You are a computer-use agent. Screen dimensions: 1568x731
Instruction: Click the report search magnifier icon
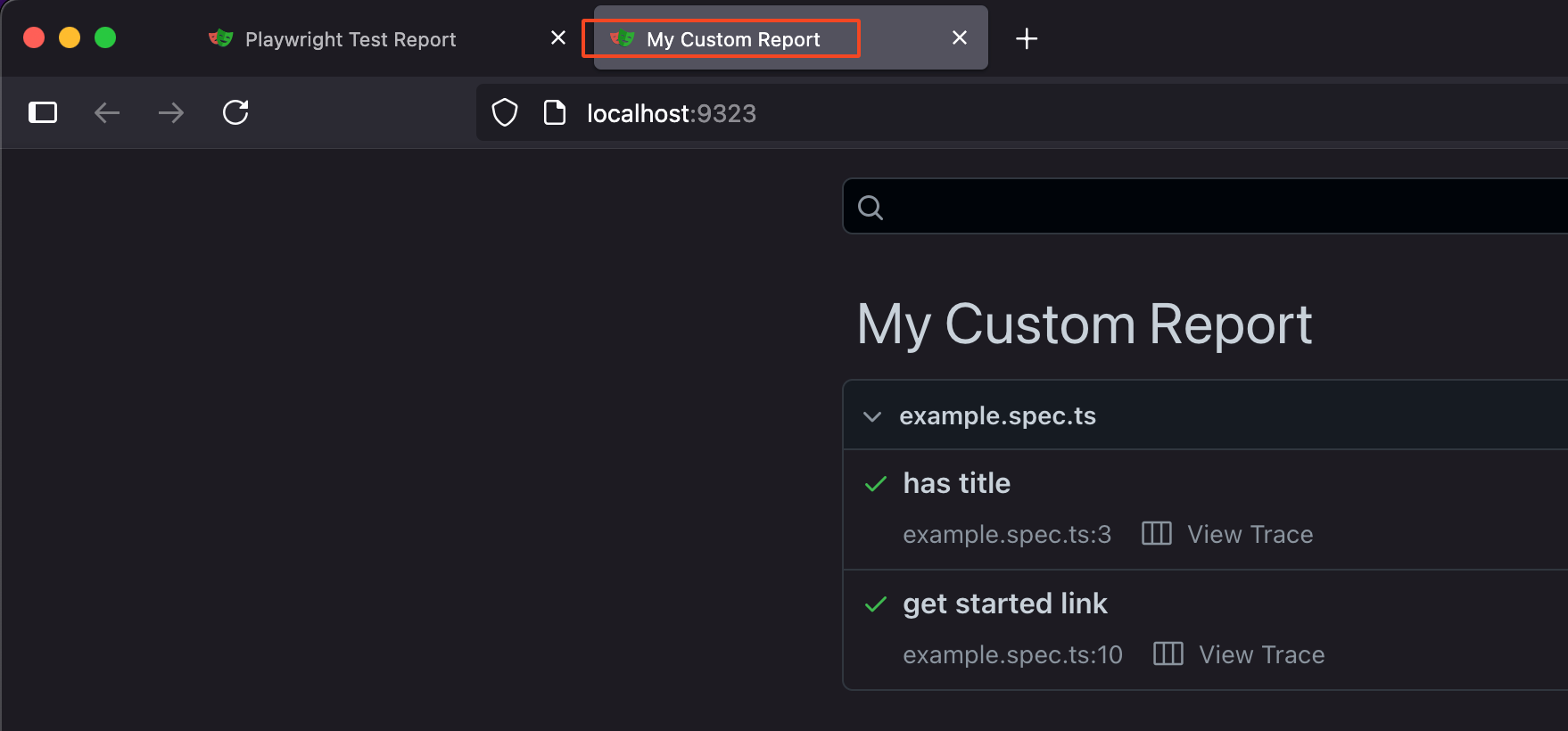871,208
